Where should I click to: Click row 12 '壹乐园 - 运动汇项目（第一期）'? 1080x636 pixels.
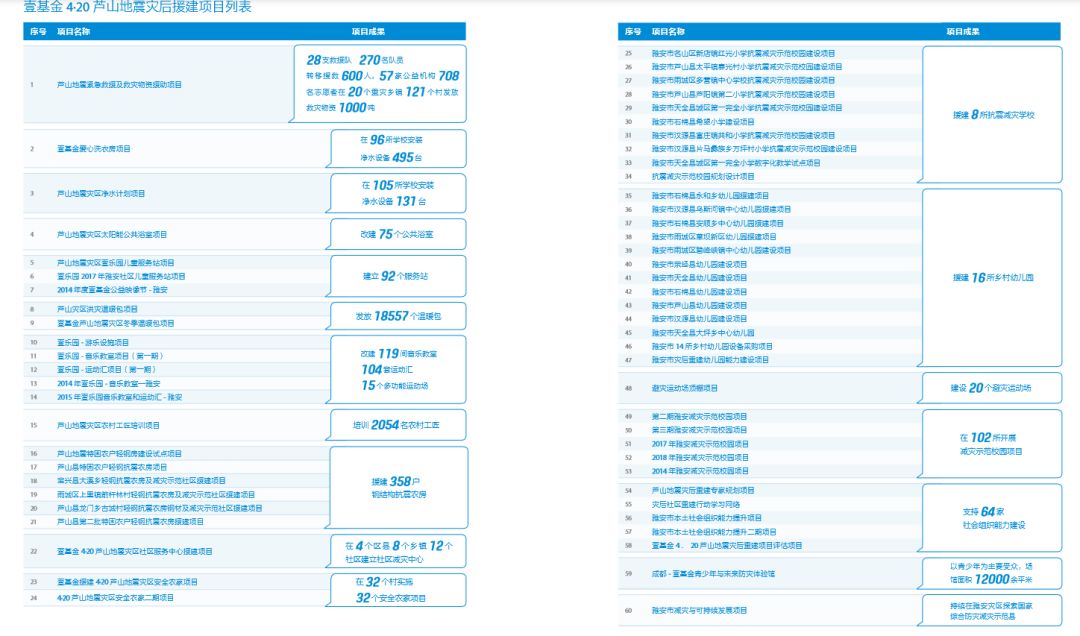point(106,370)
